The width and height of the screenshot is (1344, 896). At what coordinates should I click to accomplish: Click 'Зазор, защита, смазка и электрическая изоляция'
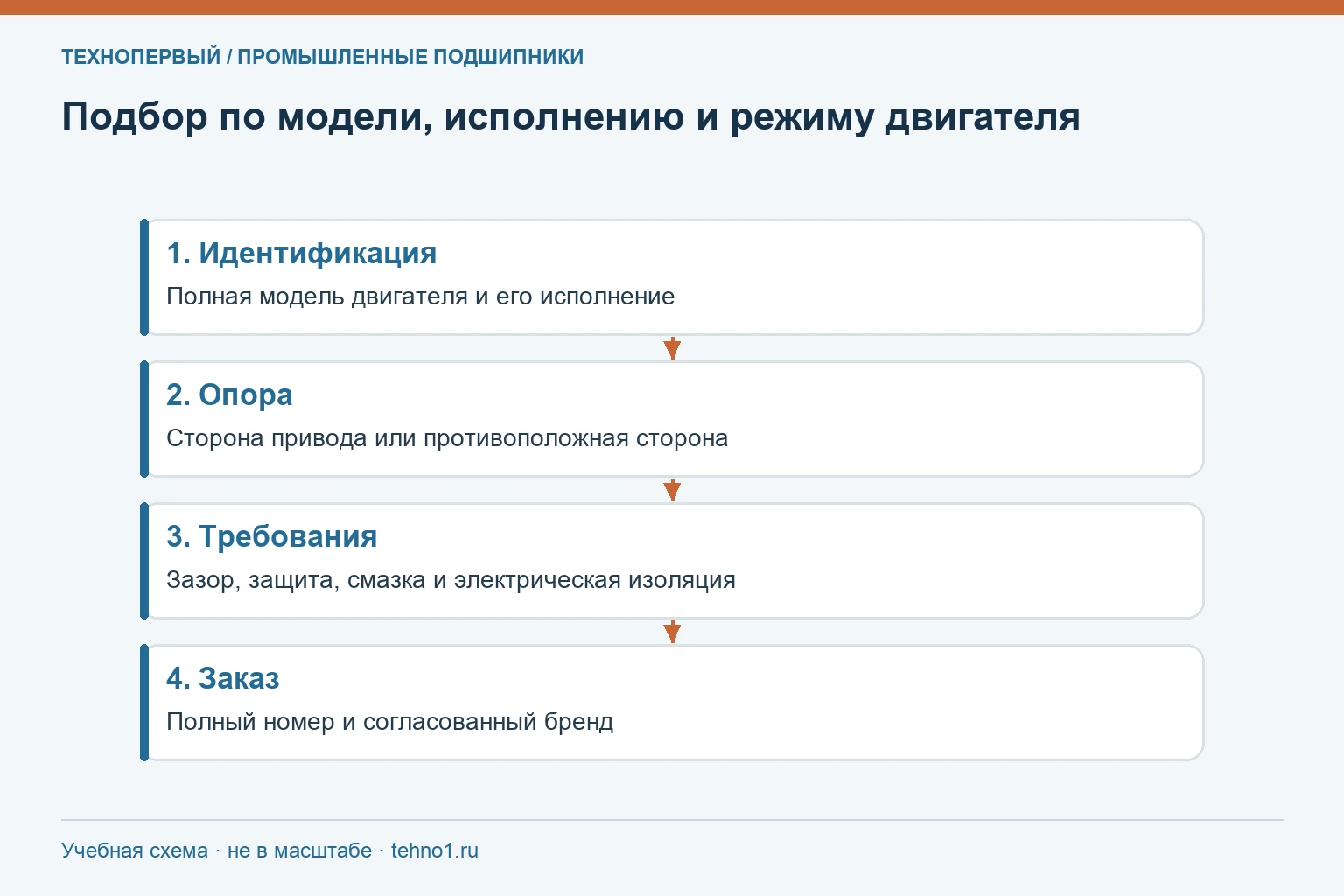451,580
